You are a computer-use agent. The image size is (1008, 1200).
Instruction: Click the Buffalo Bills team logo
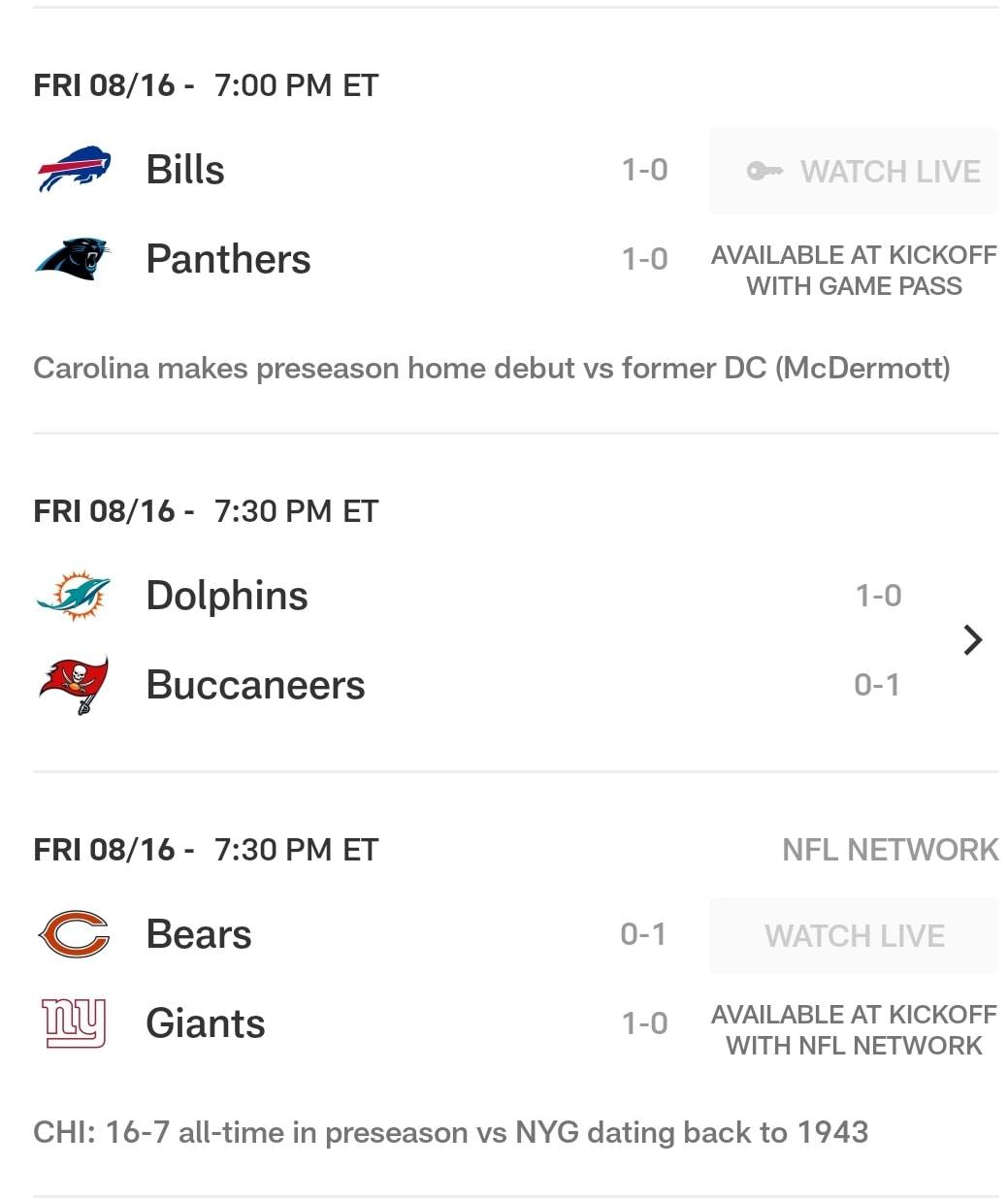coord(74,169)
